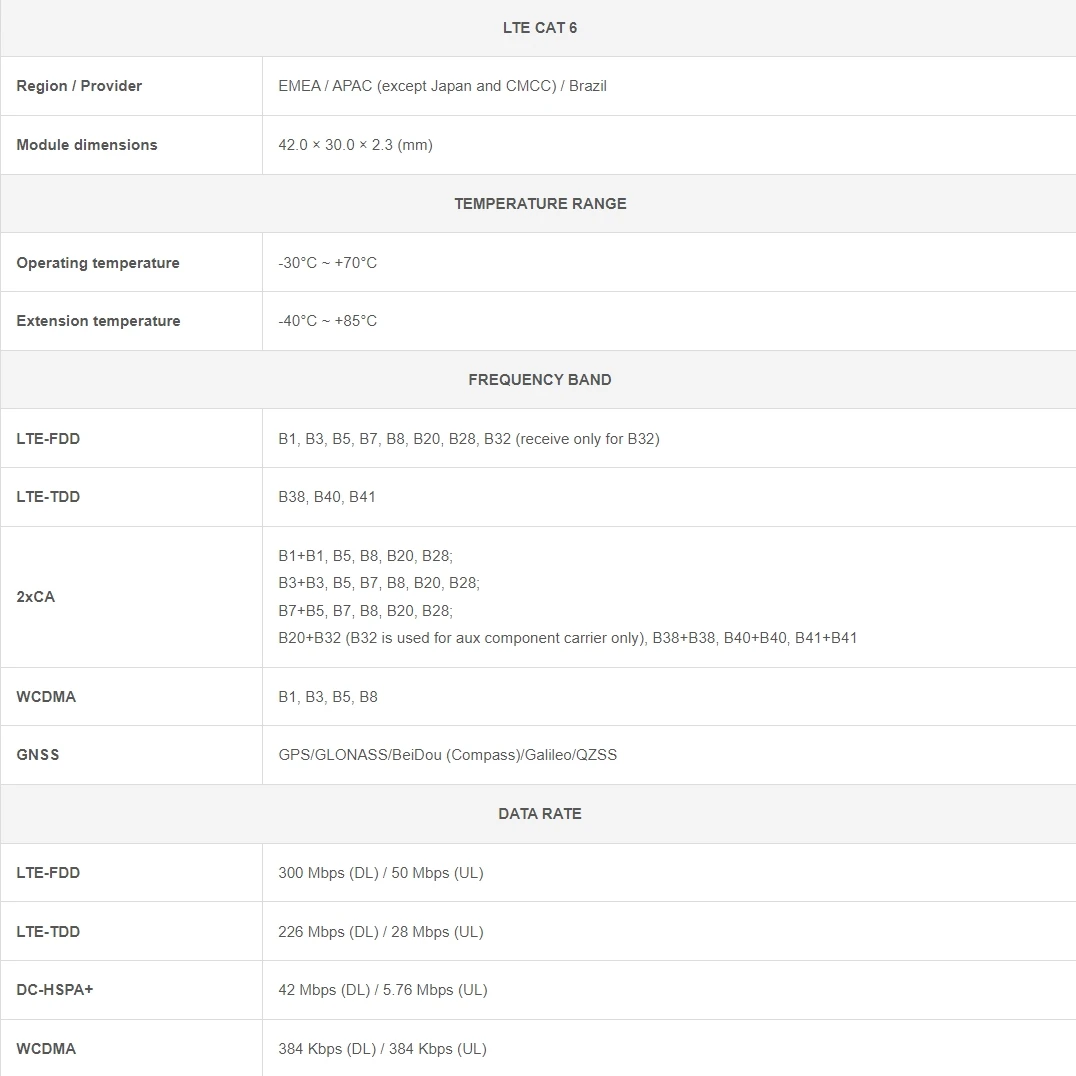Click the value "42 Mbps (DL) / 5.76 Mbps (UL)"
Screen dimensions: 1076x1076
point(383,990)
